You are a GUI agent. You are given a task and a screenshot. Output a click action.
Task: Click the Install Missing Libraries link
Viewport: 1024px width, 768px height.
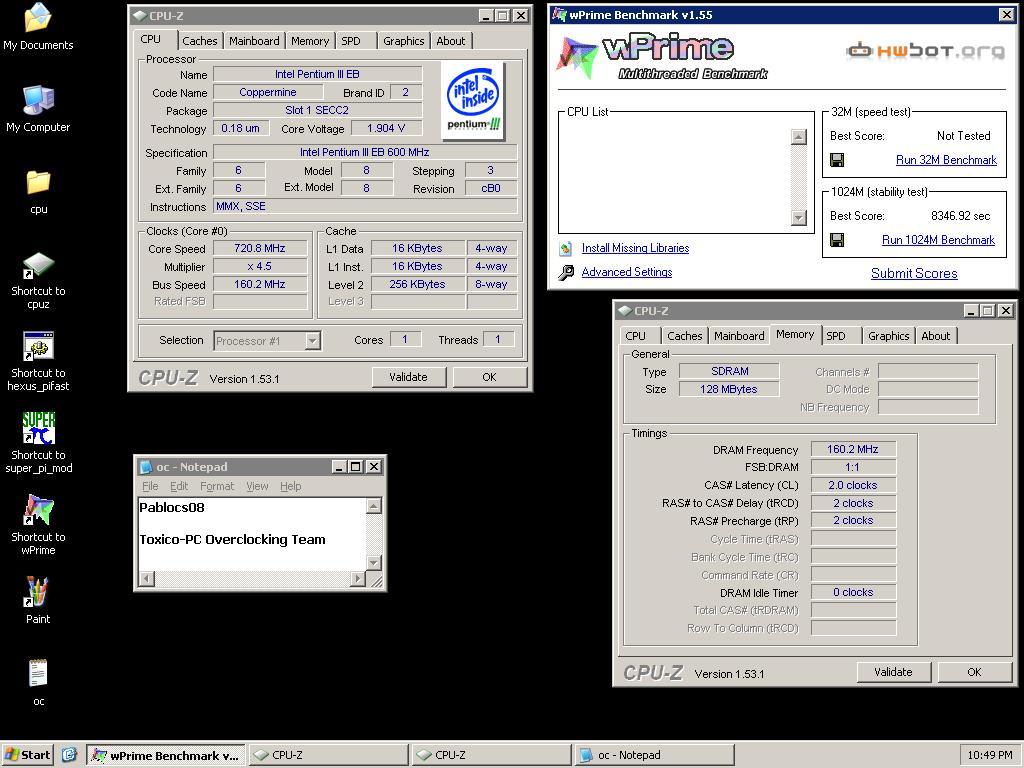click(635, 248)
